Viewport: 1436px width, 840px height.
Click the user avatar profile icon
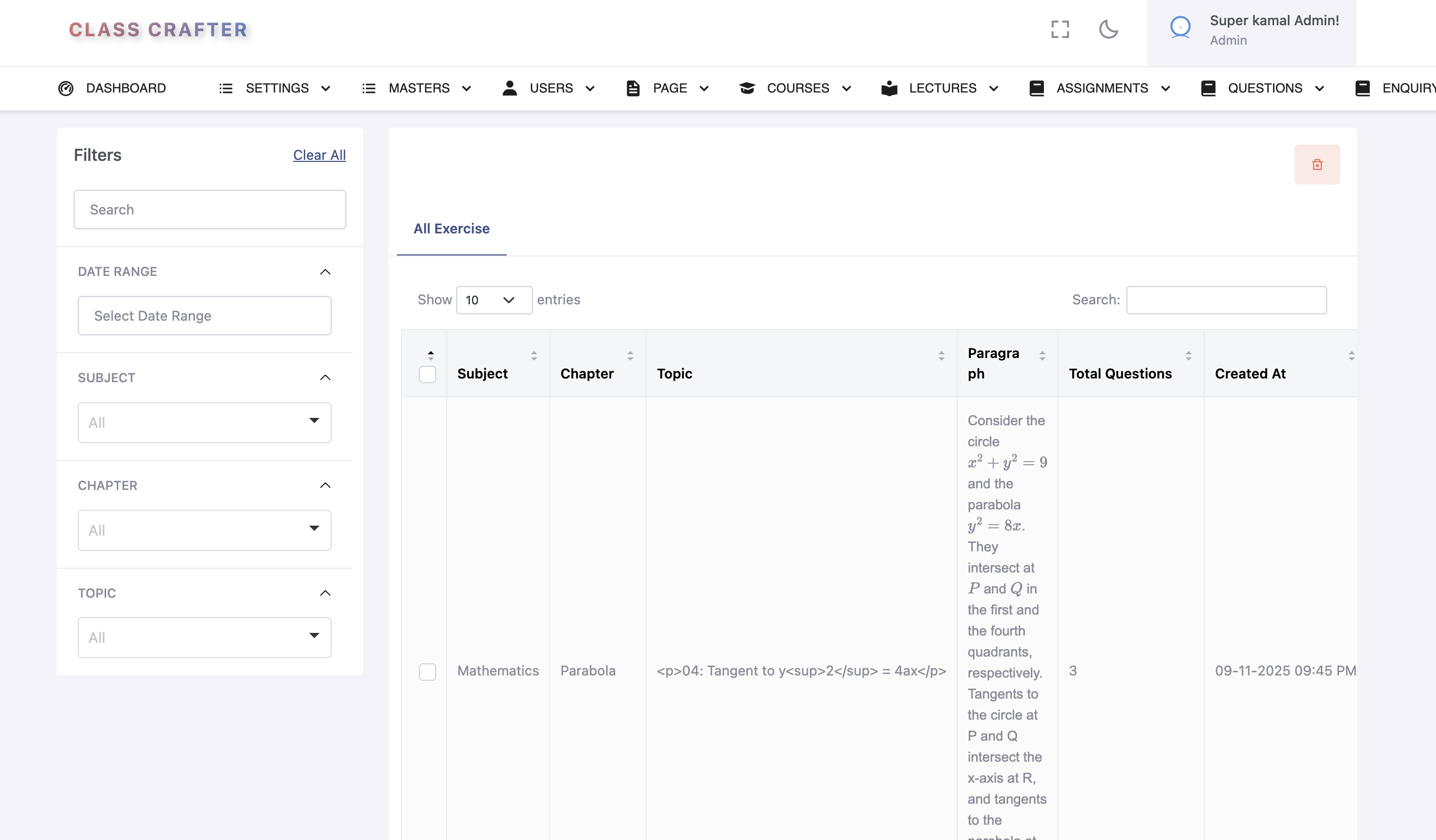(x=1180, y=27)
